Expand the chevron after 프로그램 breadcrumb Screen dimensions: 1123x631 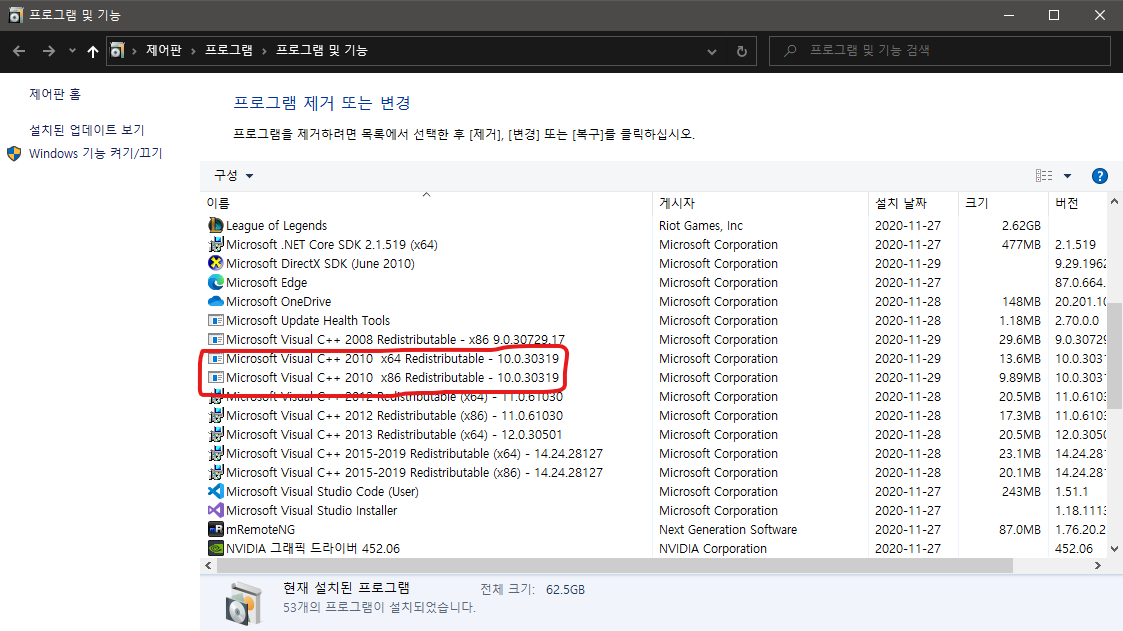pos(264,51)
